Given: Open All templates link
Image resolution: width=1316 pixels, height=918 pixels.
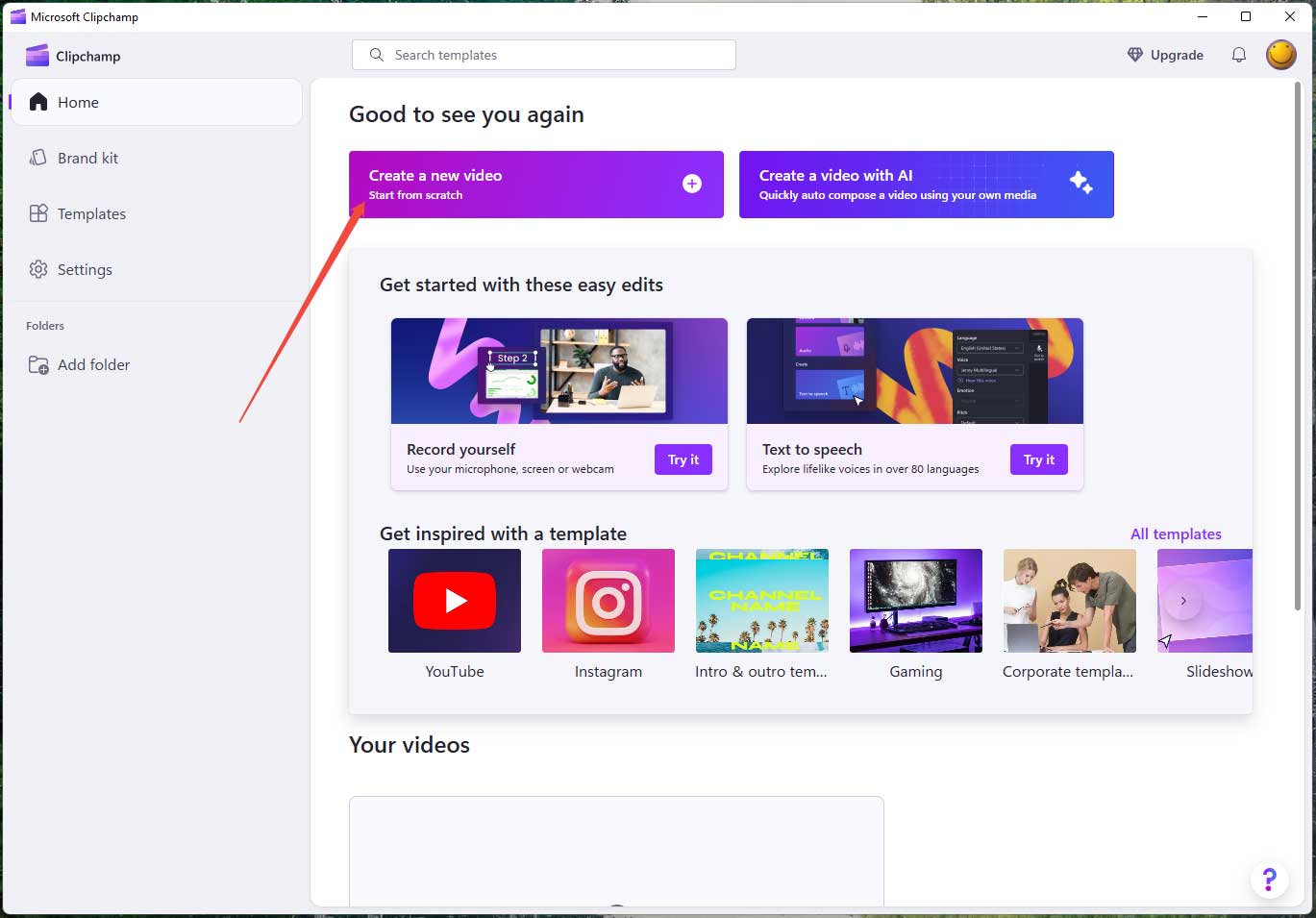Looking at the screenshot, I should [1176, 533].
